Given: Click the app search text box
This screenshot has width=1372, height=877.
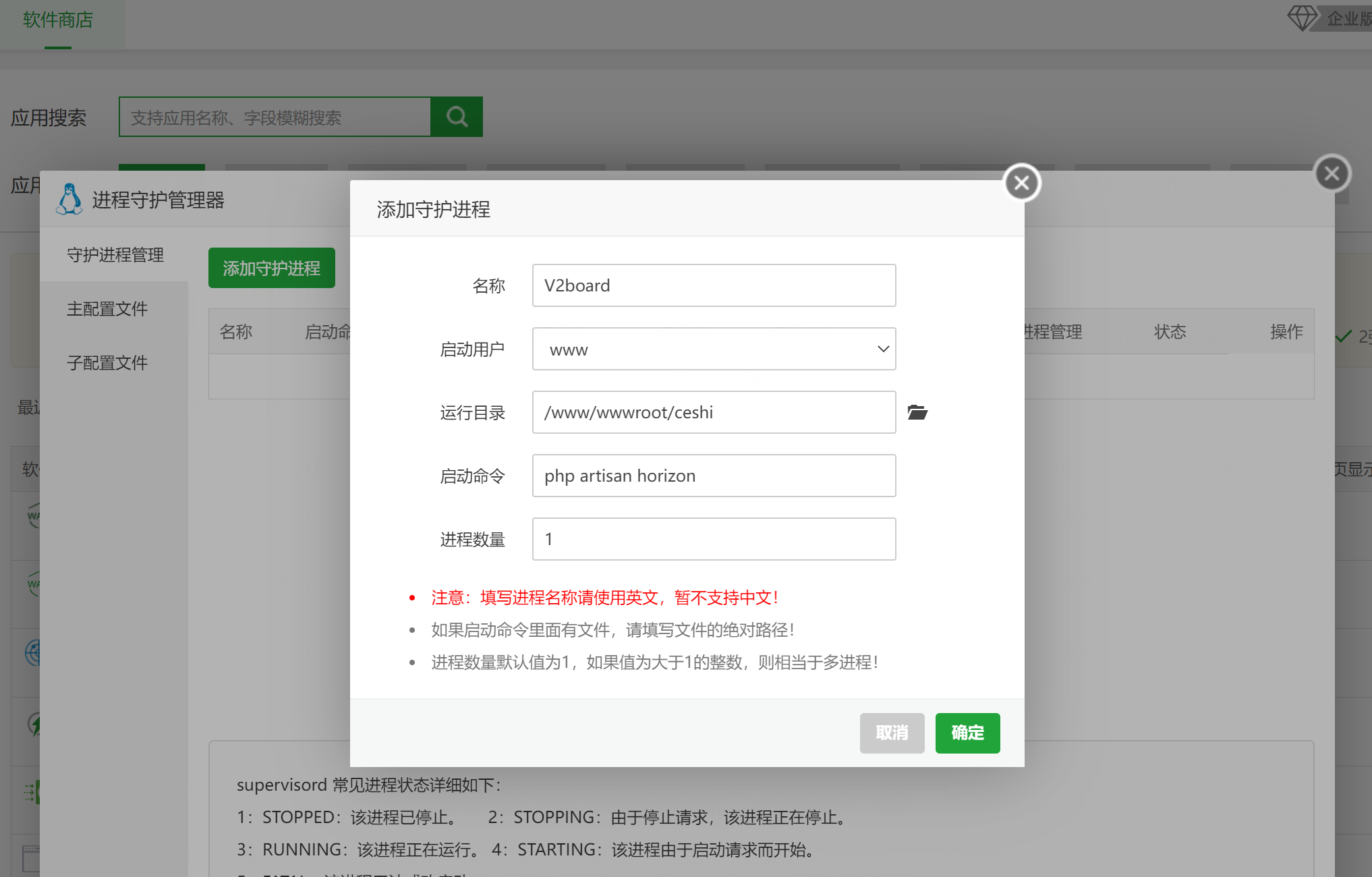Looking at the screenshot, I should (275, 117).
